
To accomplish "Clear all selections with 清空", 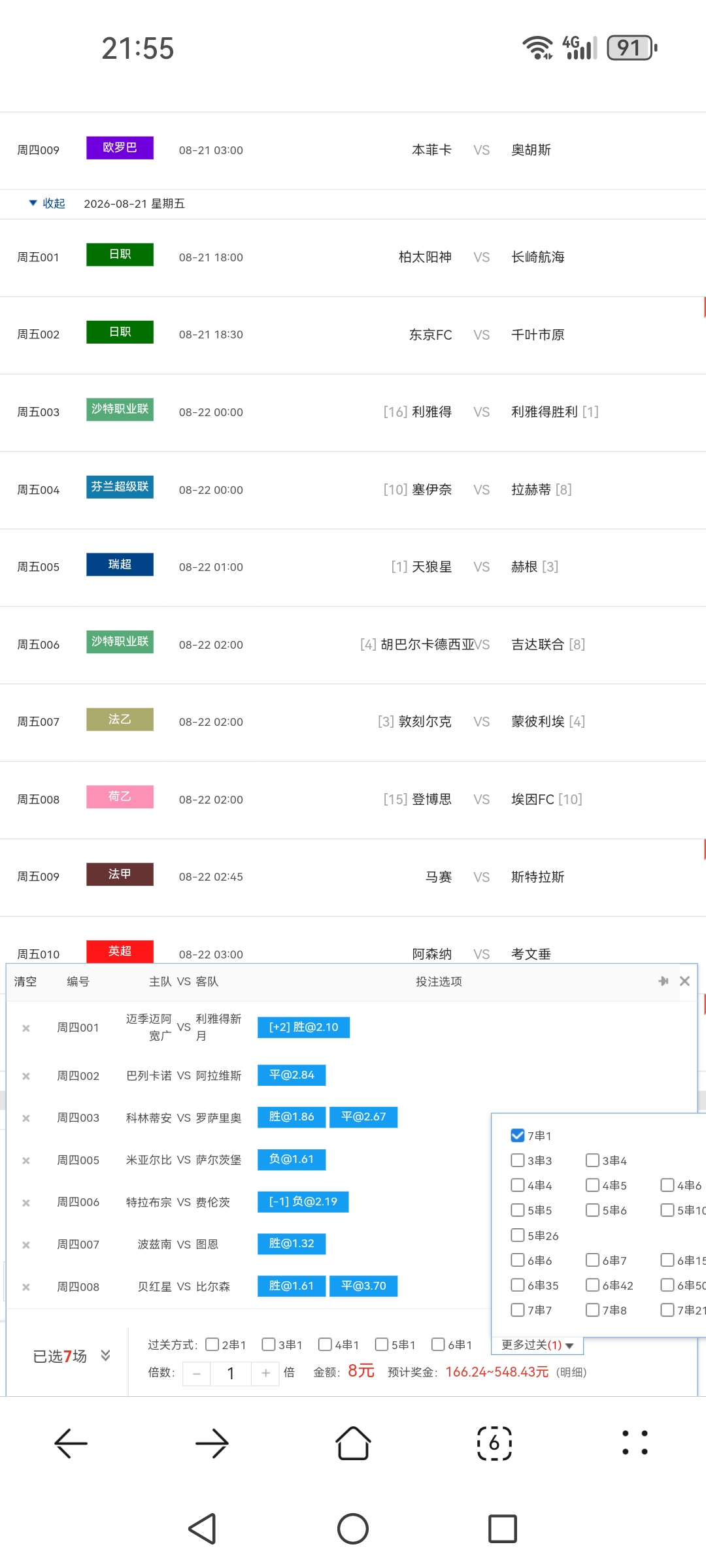I will (25, 981).
